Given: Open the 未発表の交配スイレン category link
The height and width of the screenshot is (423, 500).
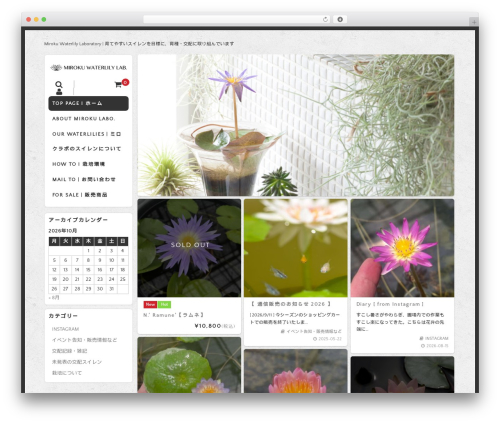Looking at the screenshot, I should click(77, 362).
